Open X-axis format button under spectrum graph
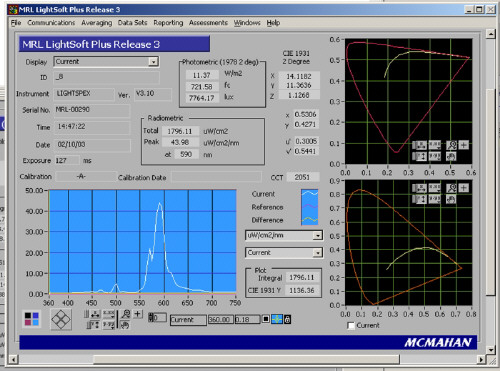Screen dimensions: 500x371 click(x=109, y=314)
